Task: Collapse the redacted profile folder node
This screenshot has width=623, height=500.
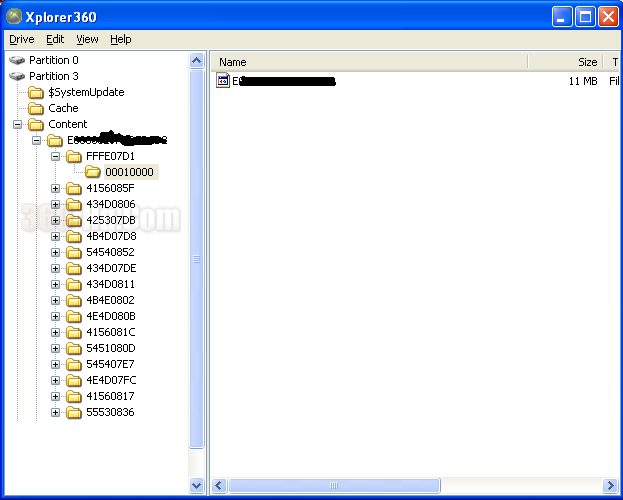Action: click(x=36, y=140)
